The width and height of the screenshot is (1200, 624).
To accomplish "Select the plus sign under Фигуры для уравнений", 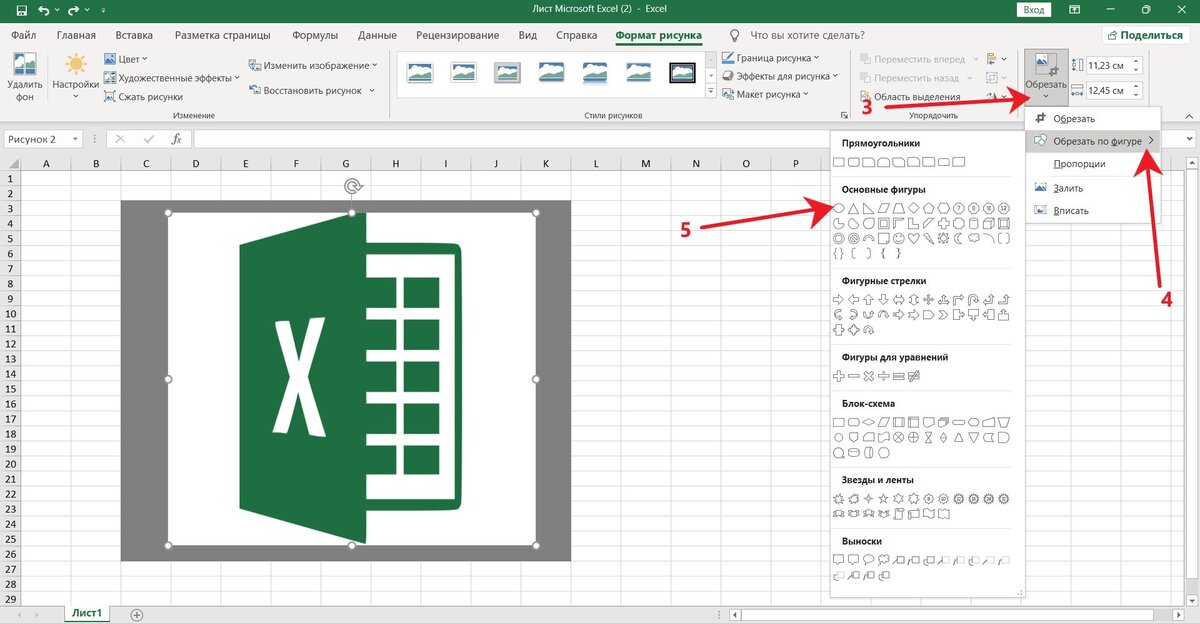I will pos(839,375).
